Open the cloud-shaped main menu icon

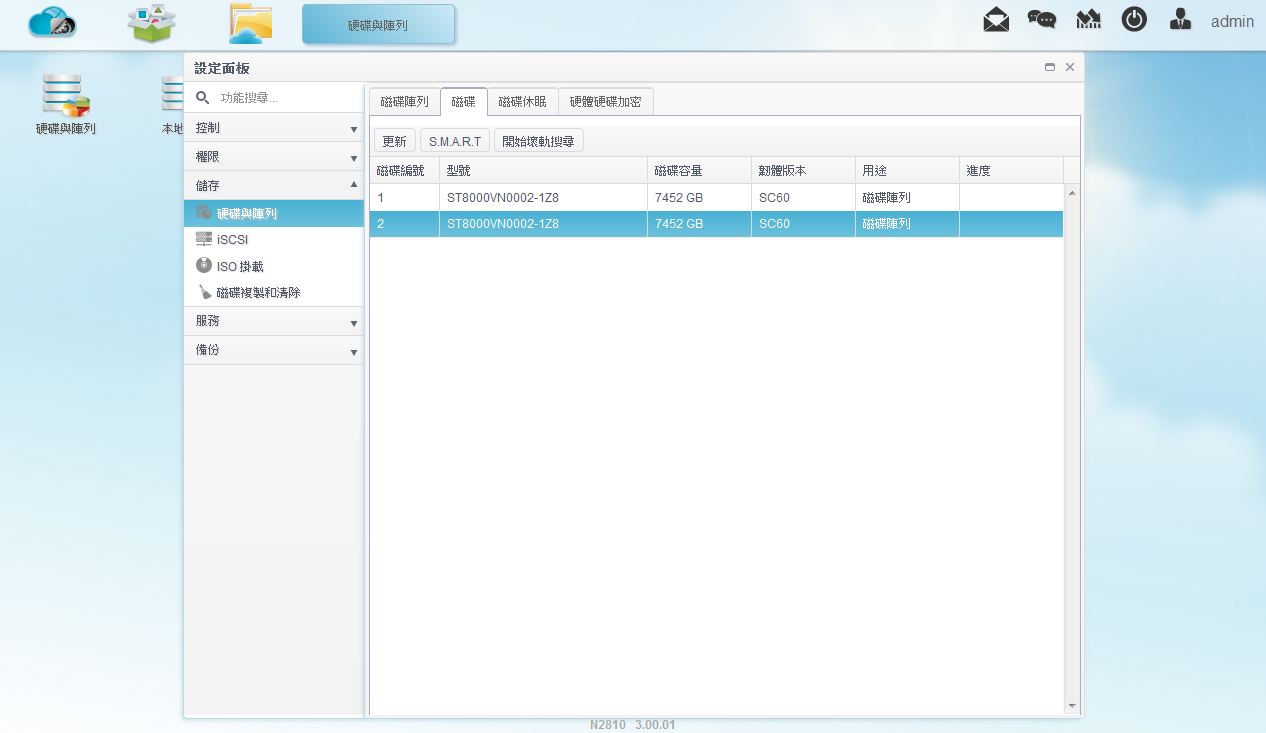tap(53, 22)
